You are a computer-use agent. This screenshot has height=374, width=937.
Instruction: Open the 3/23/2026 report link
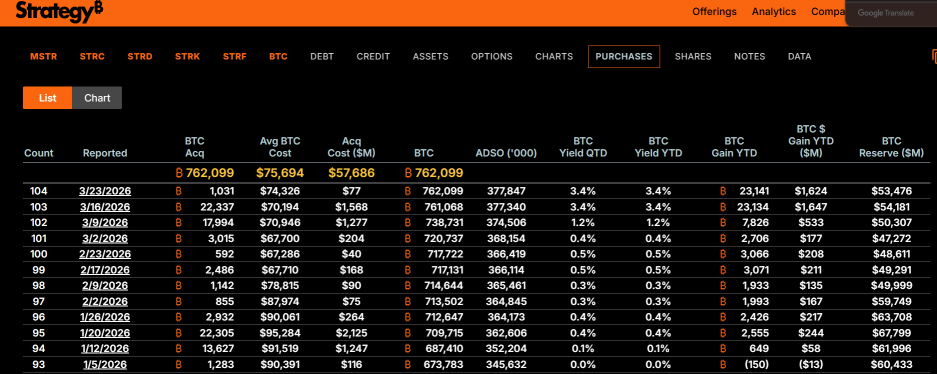coord(105,191)
